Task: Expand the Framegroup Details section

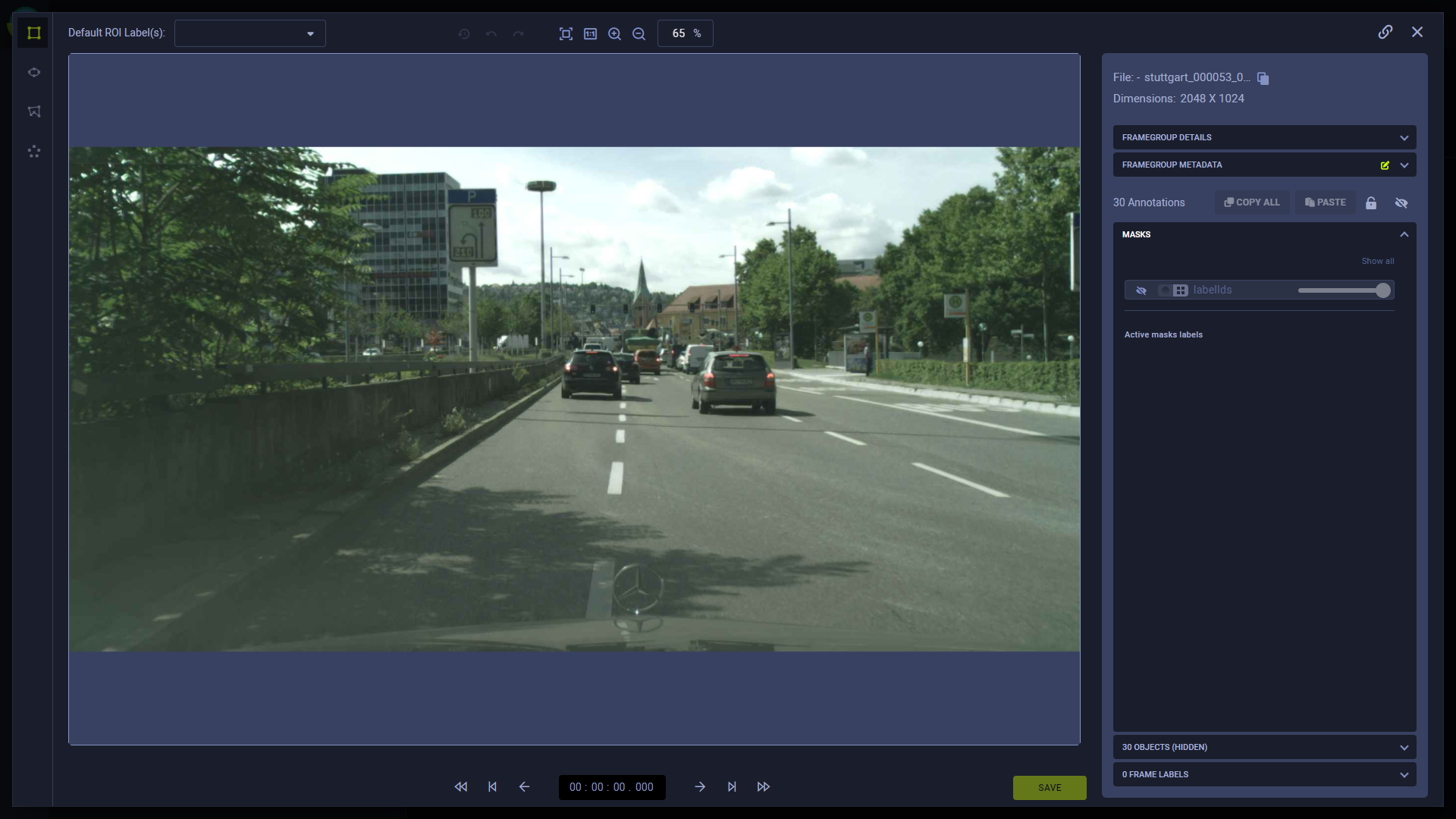Action: [x=1404, y=137]
